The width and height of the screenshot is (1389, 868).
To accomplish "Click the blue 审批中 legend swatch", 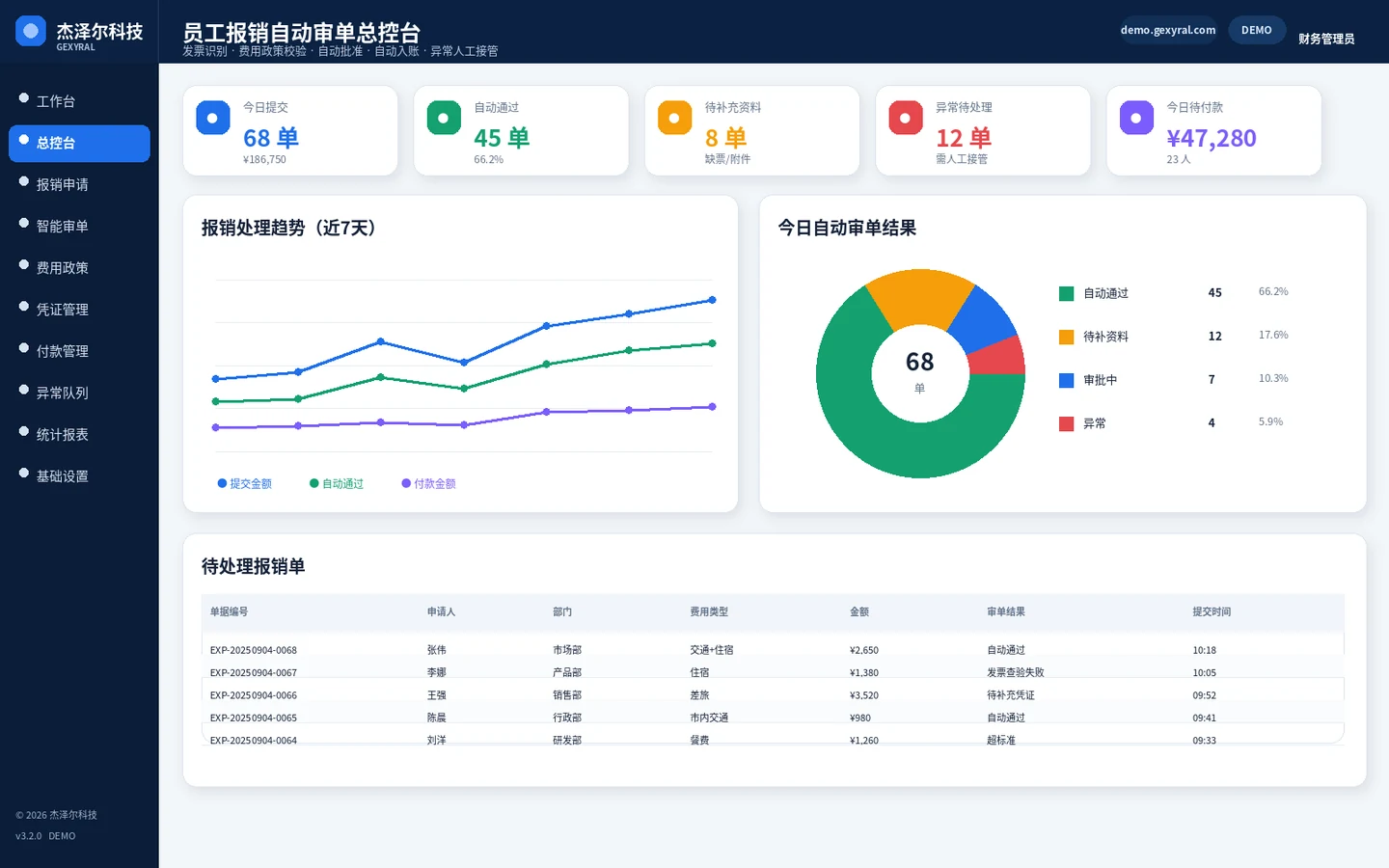I will (x=1067, y=380).
